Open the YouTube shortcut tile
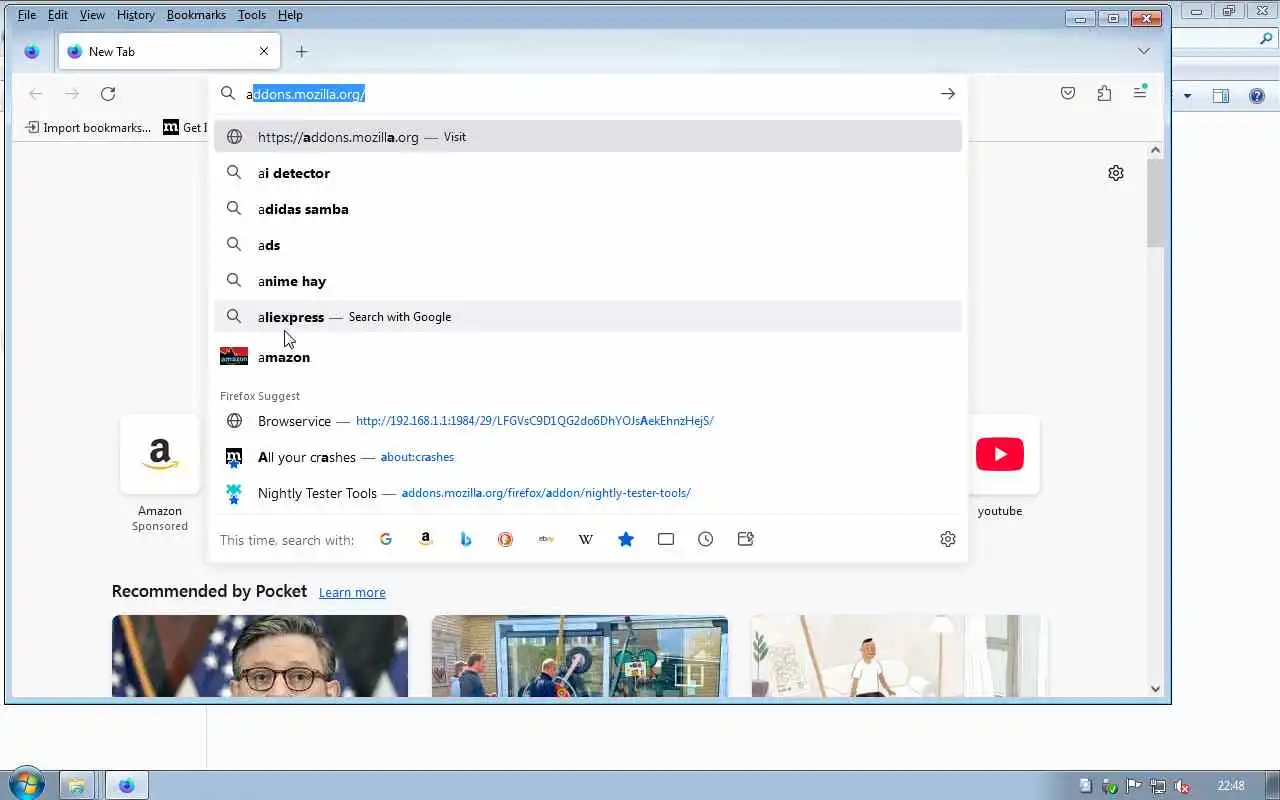 pyautogui.click(x=1000, y=455)
